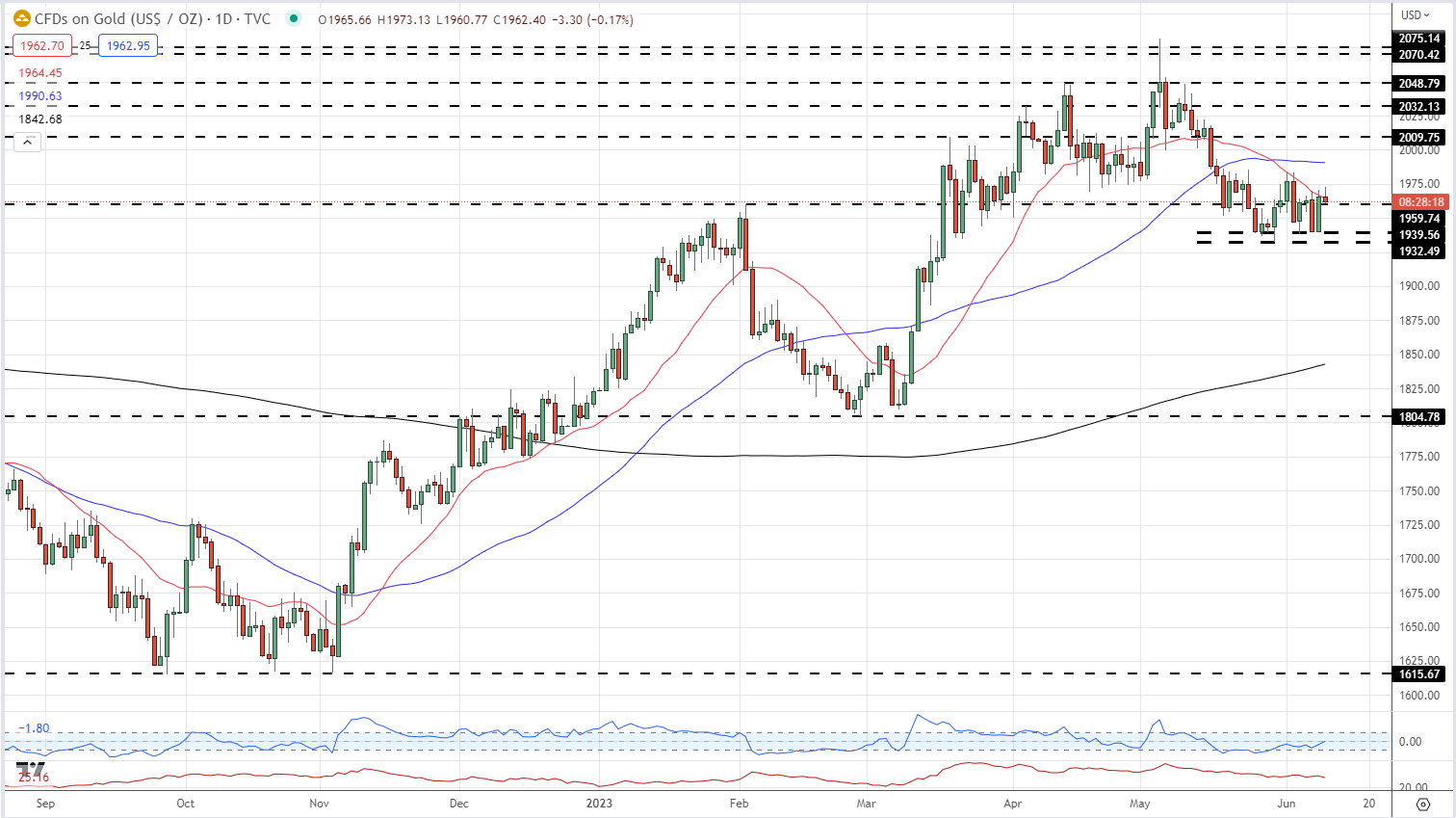Viewport: 1456px width, 818px height.
Task: Click the 1959.74 price level label
Action: click(x=1419, y=219)
